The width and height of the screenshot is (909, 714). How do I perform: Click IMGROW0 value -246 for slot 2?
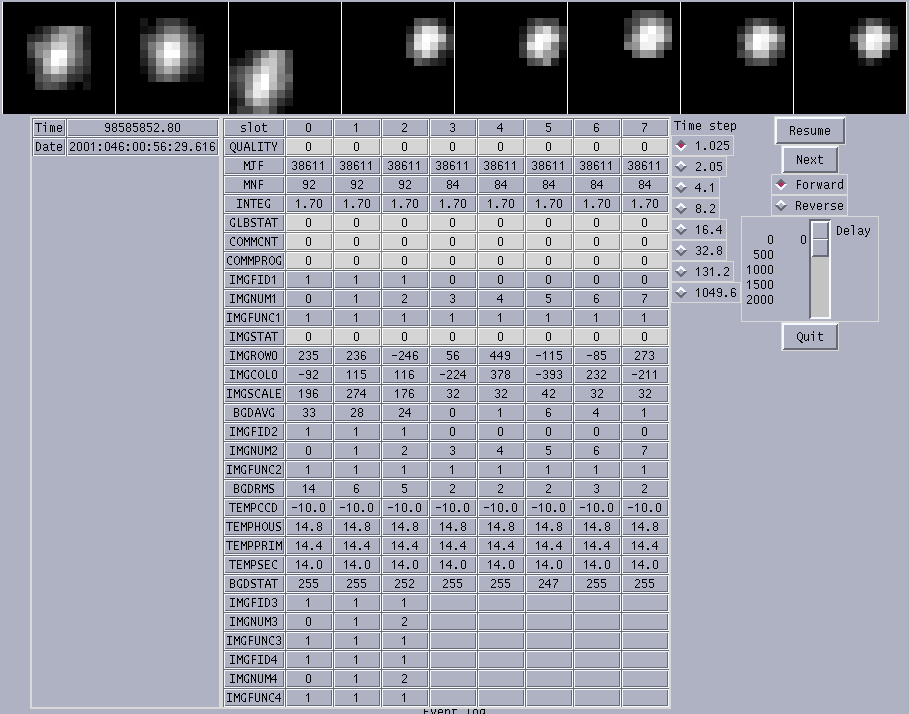tap(404, 355)
